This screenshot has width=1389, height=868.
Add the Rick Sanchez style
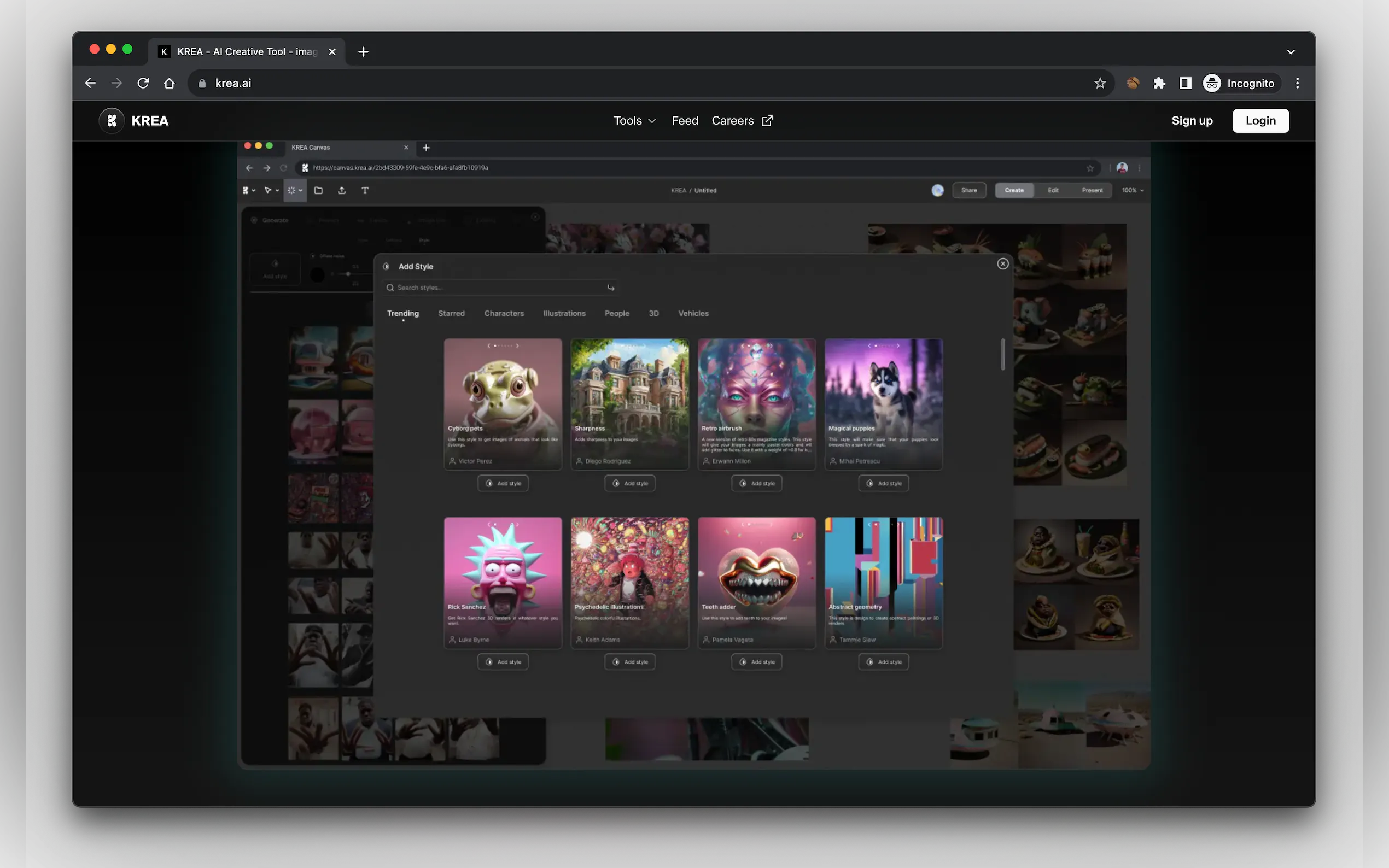503,662
